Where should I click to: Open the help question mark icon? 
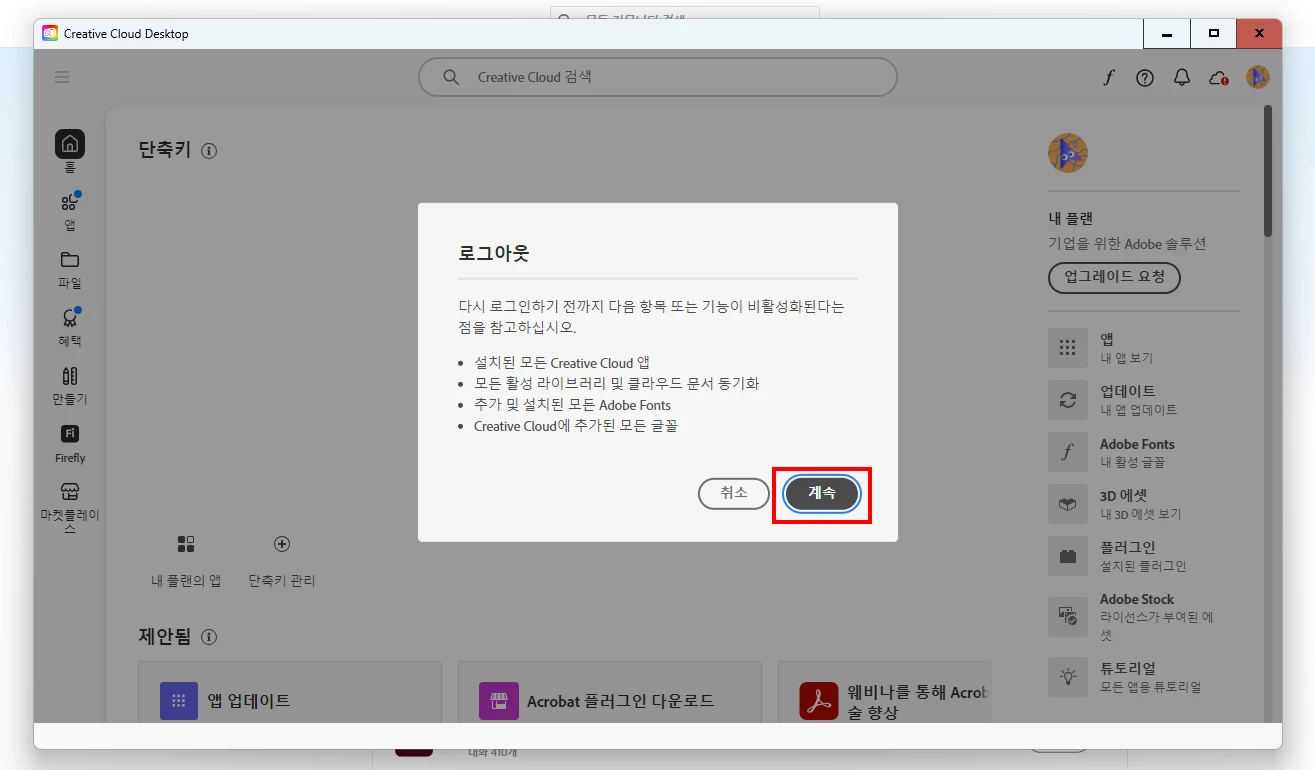(1145, 77)
